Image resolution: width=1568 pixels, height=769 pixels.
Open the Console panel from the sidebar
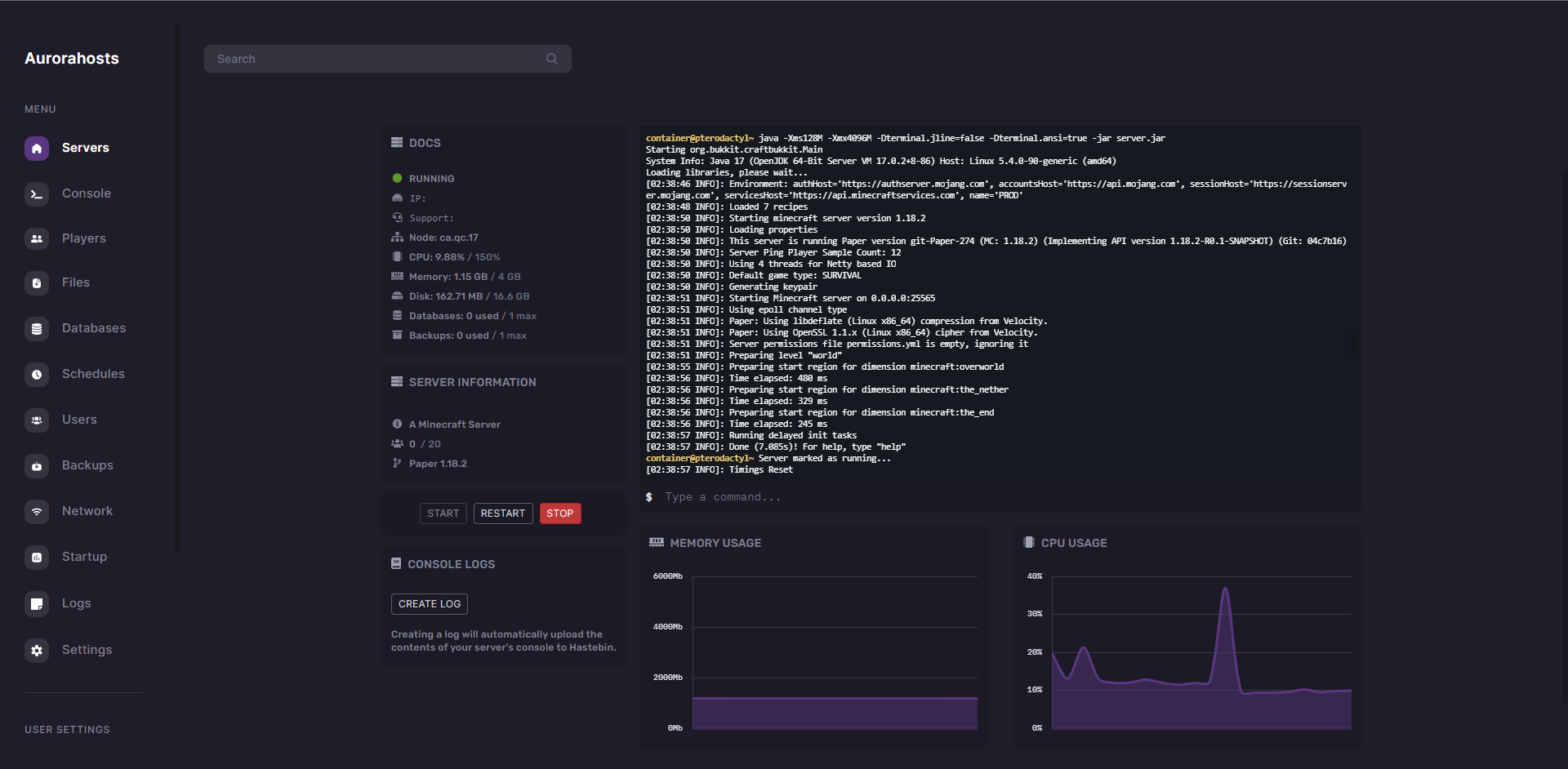[37, 193]
